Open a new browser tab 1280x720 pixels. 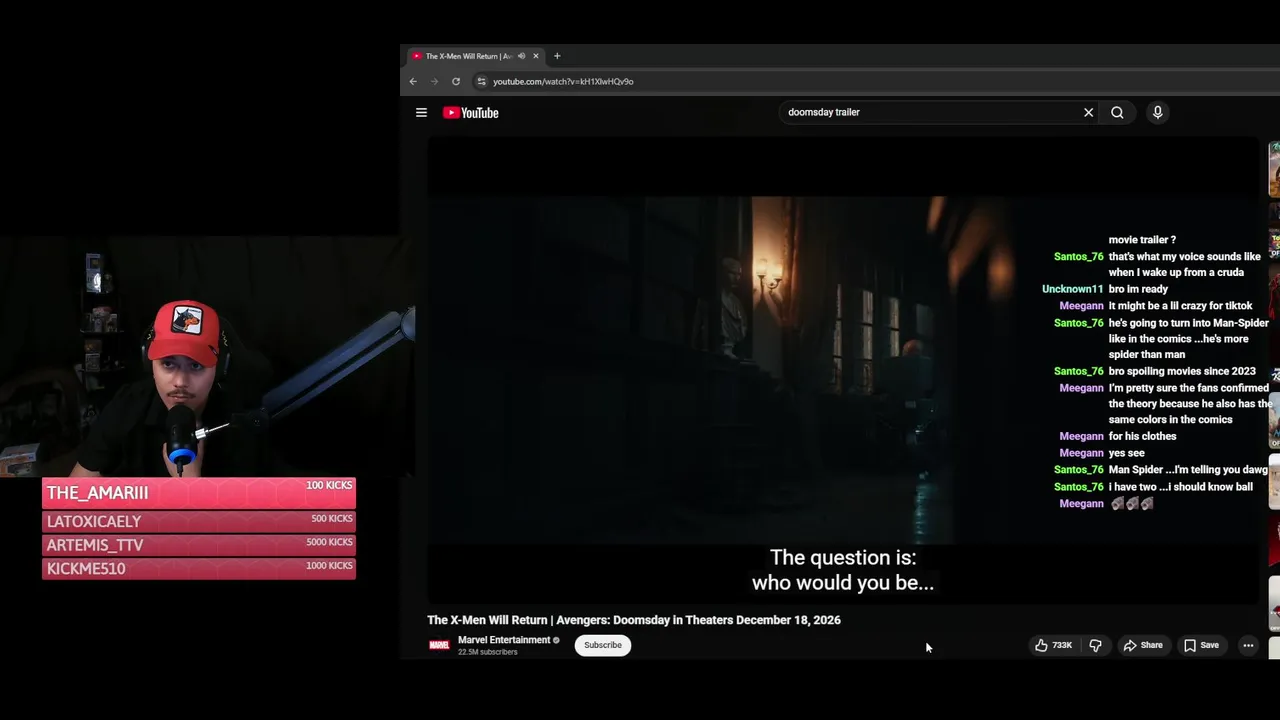(x=557, y=56)
